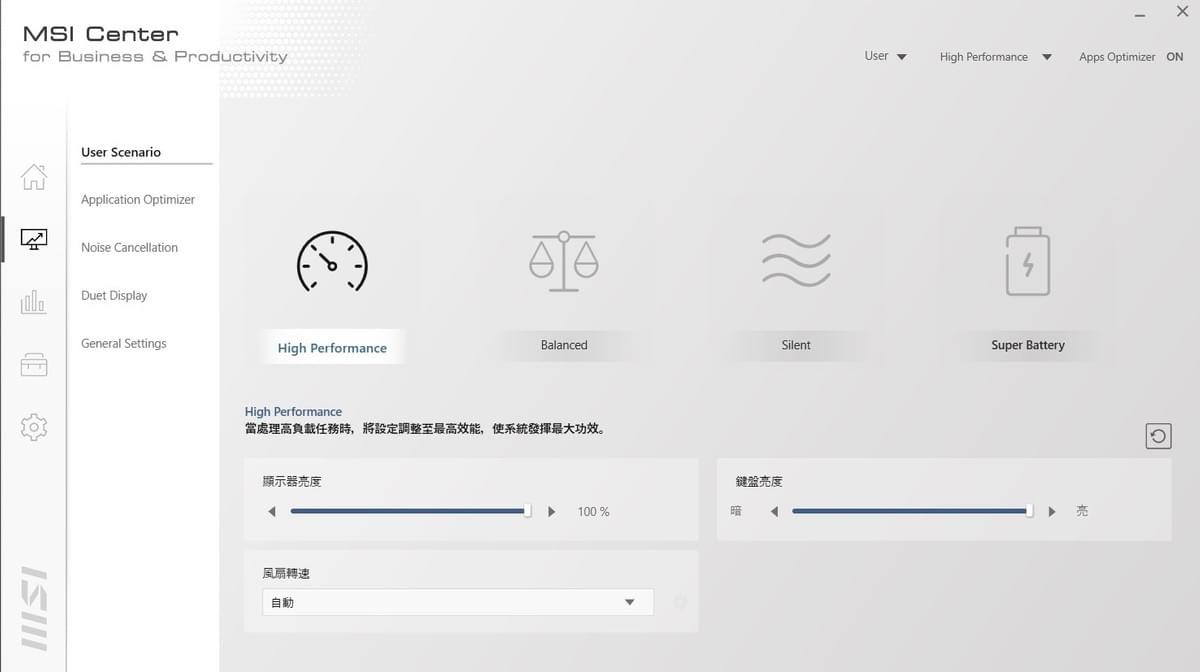1200x672 pixels.
Task: Click the Silent mode label
Action: 796,345
